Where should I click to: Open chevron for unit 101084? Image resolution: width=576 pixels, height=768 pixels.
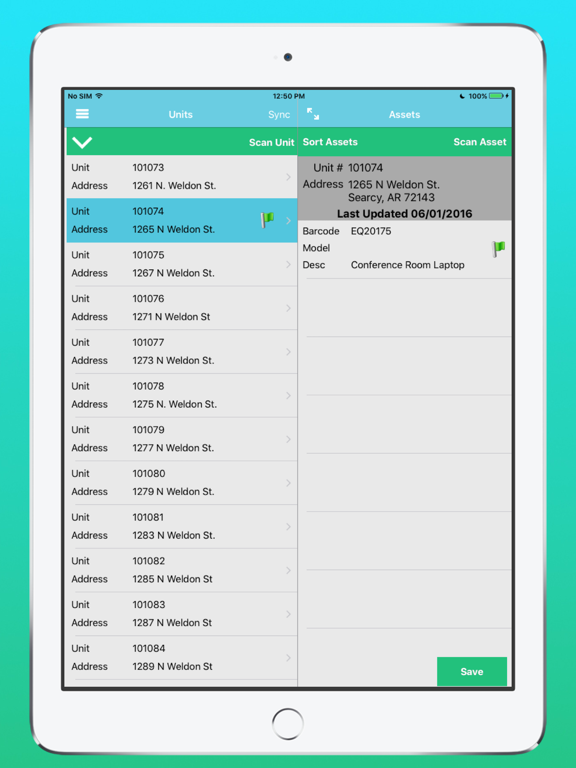tap(288, 657)
